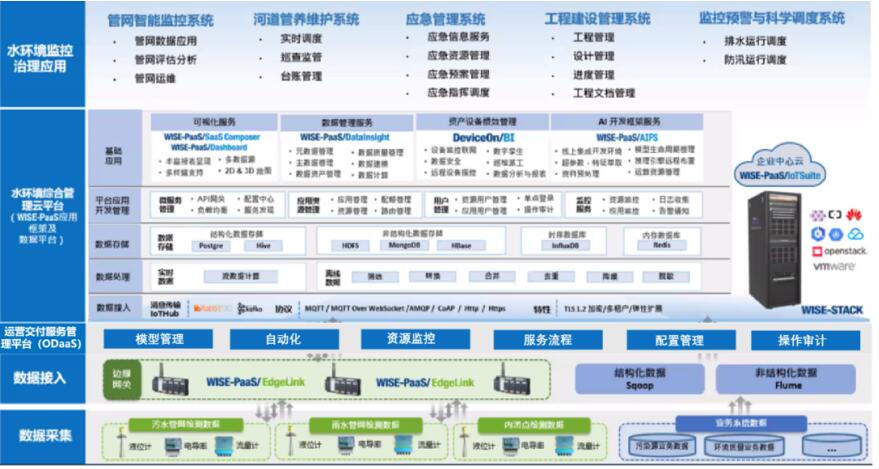Viewport: 879px width, 469px height.
Task: Click 电导率 meter icon under 污水管网检测数据
Action: click(173, 445)
